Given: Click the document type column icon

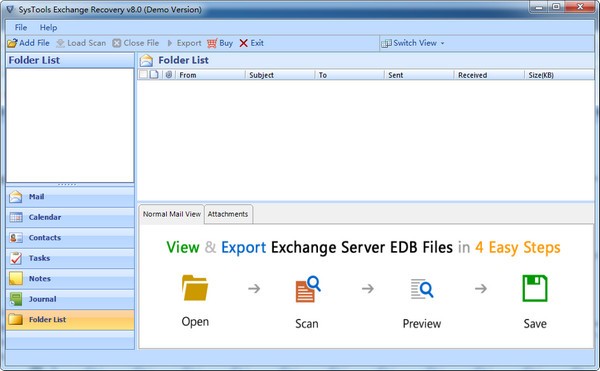Looking at the screenshot, I should [154, 75].
